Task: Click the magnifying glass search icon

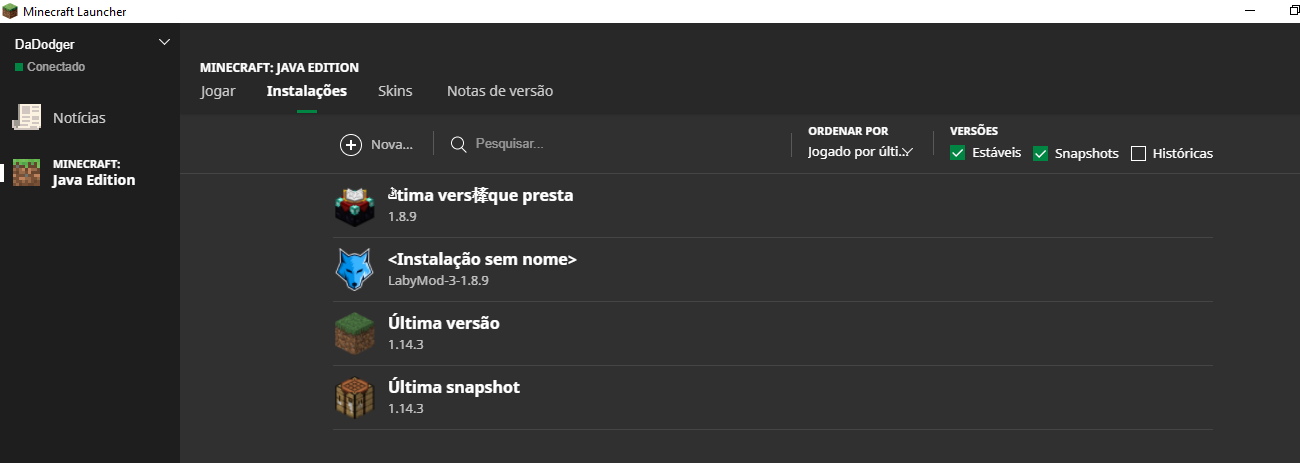Action: coord(459,145)
